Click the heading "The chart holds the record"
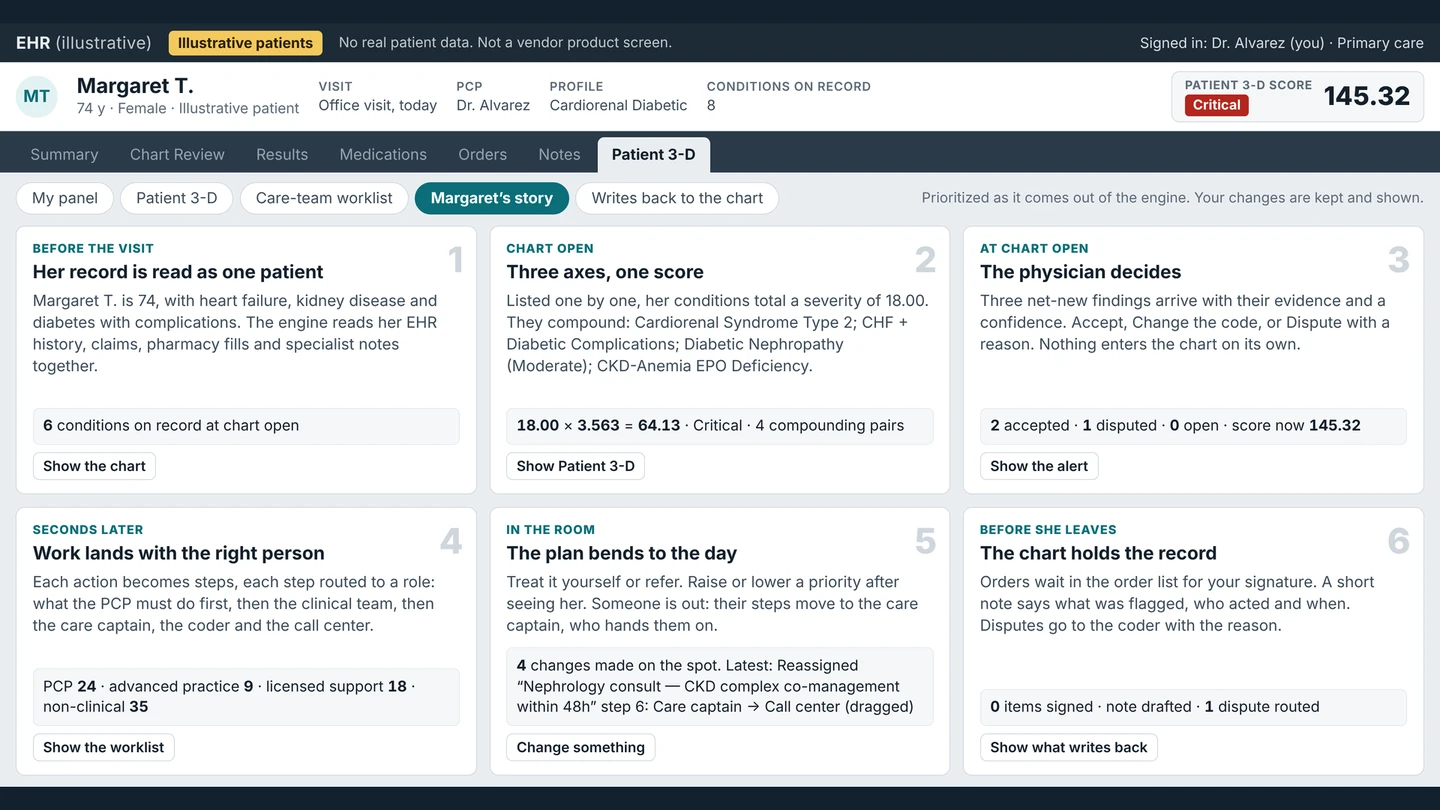The width and height of the screenshot is (1440, 810). (1098, 553)
